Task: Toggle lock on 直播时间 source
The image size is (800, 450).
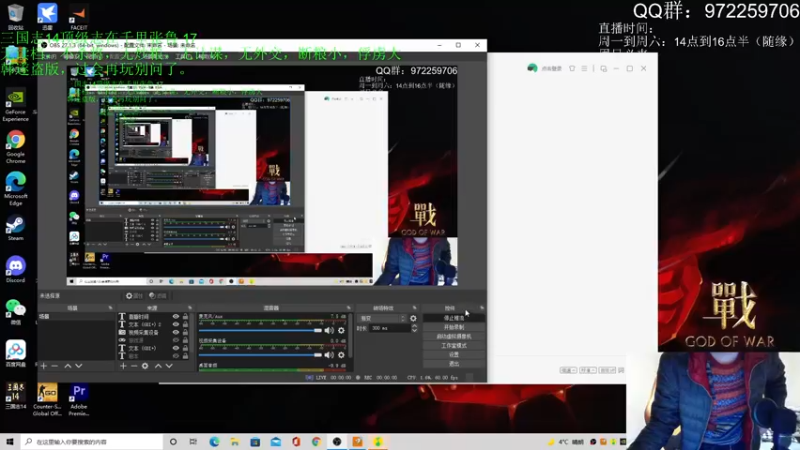Action: pos(185,317)
